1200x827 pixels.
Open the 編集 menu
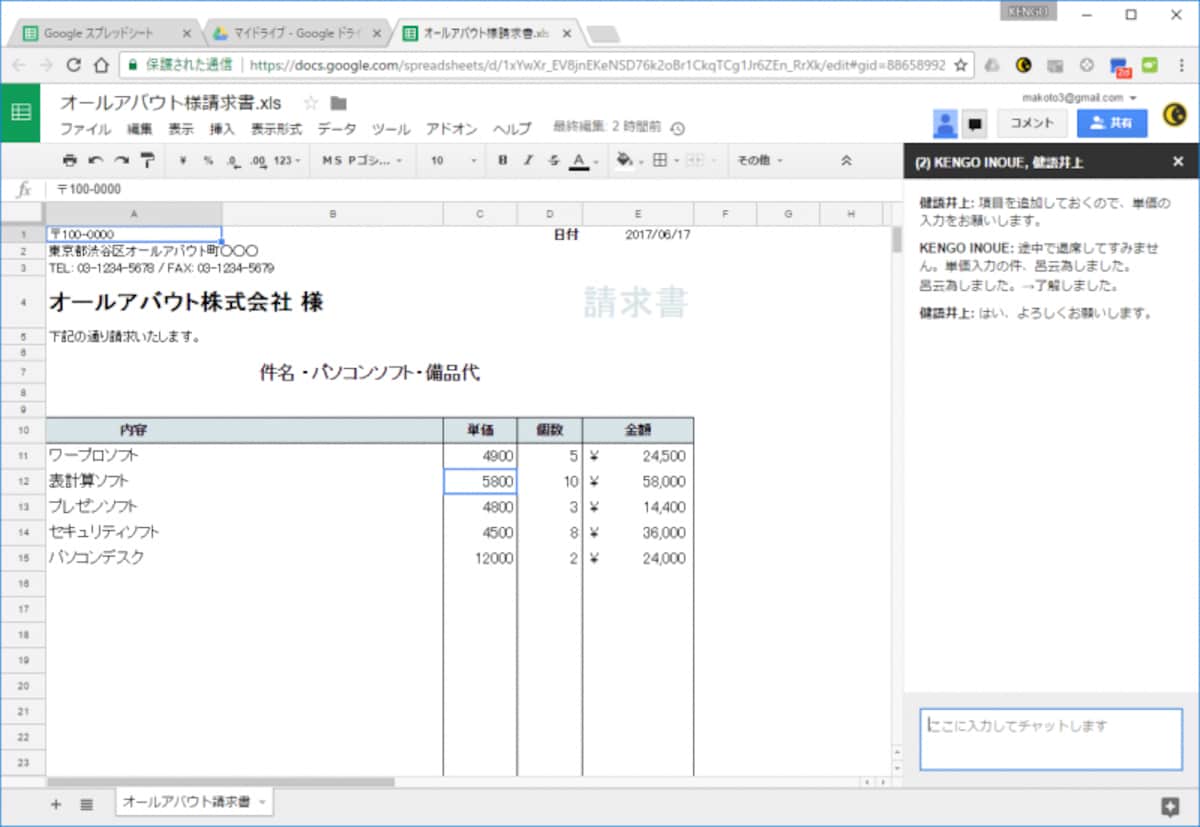coord(140,129)
